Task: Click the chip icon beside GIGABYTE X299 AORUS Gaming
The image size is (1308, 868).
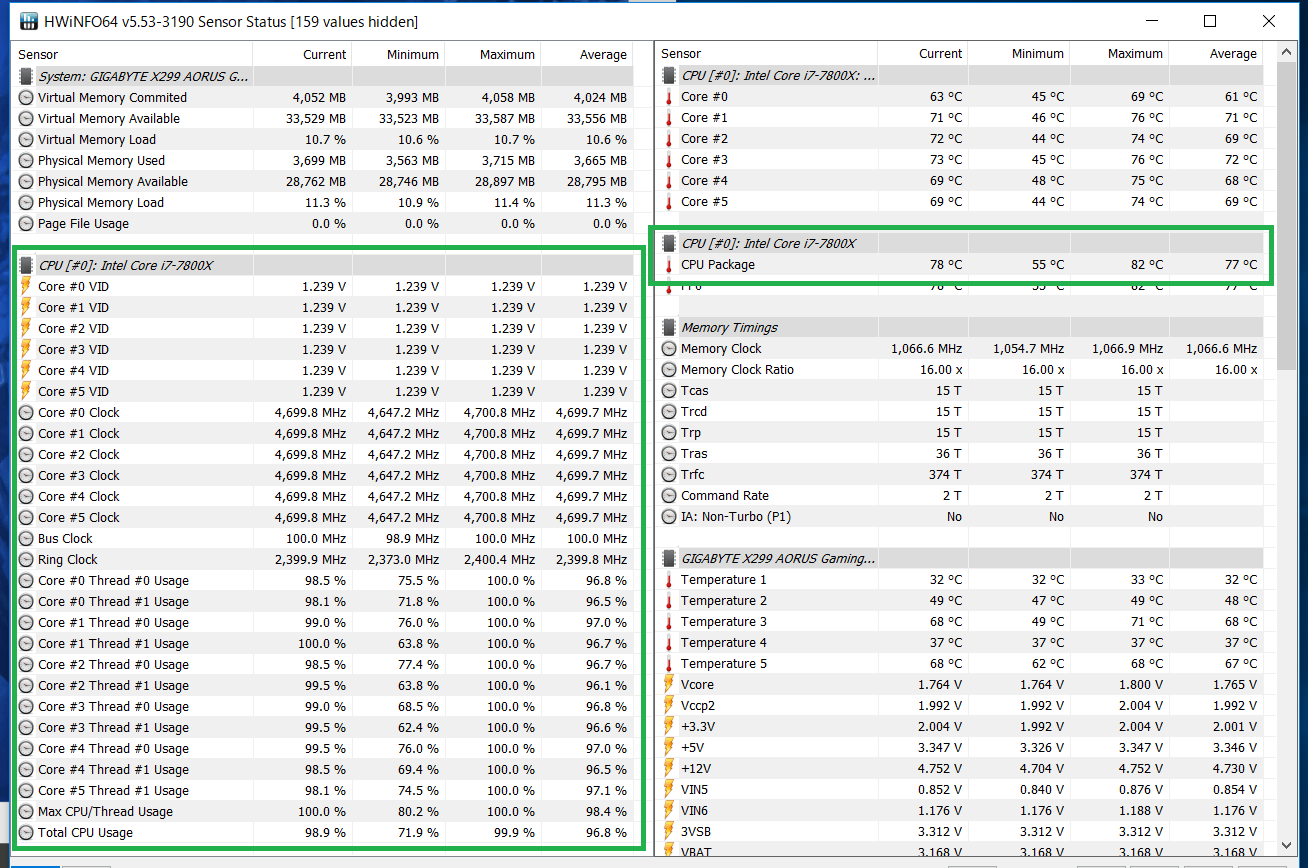Action: (669, 558)
